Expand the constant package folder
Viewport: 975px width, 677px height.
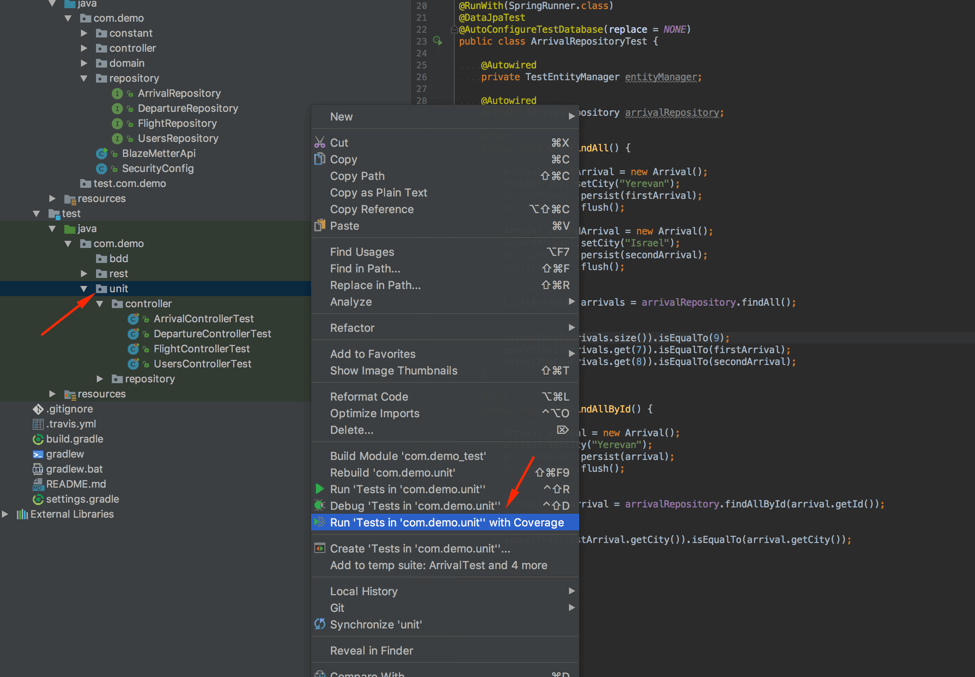tap(84, 33)
